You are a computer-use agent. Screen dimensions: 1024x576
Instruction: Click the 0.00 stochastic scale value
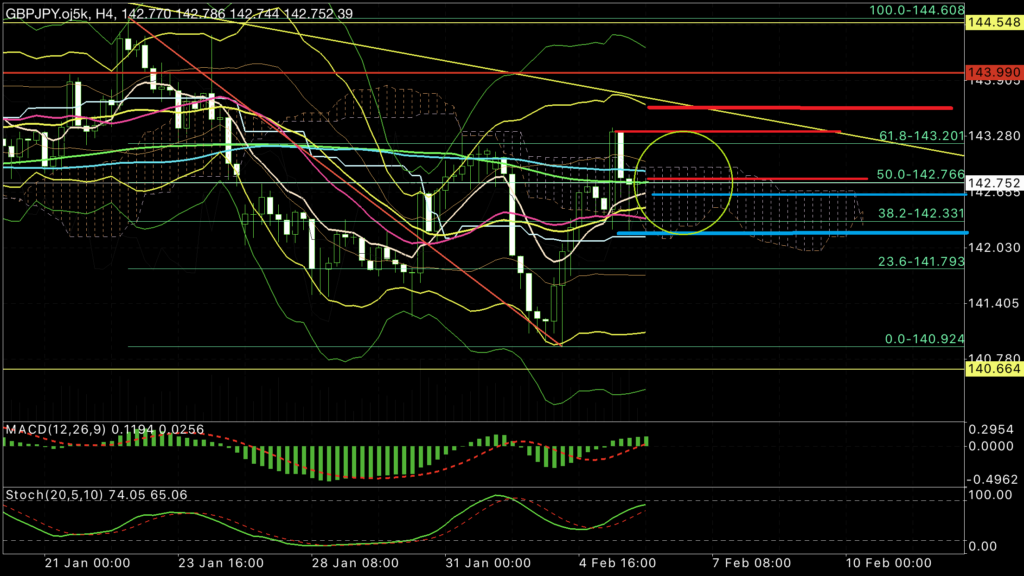(x=983, y=546)
